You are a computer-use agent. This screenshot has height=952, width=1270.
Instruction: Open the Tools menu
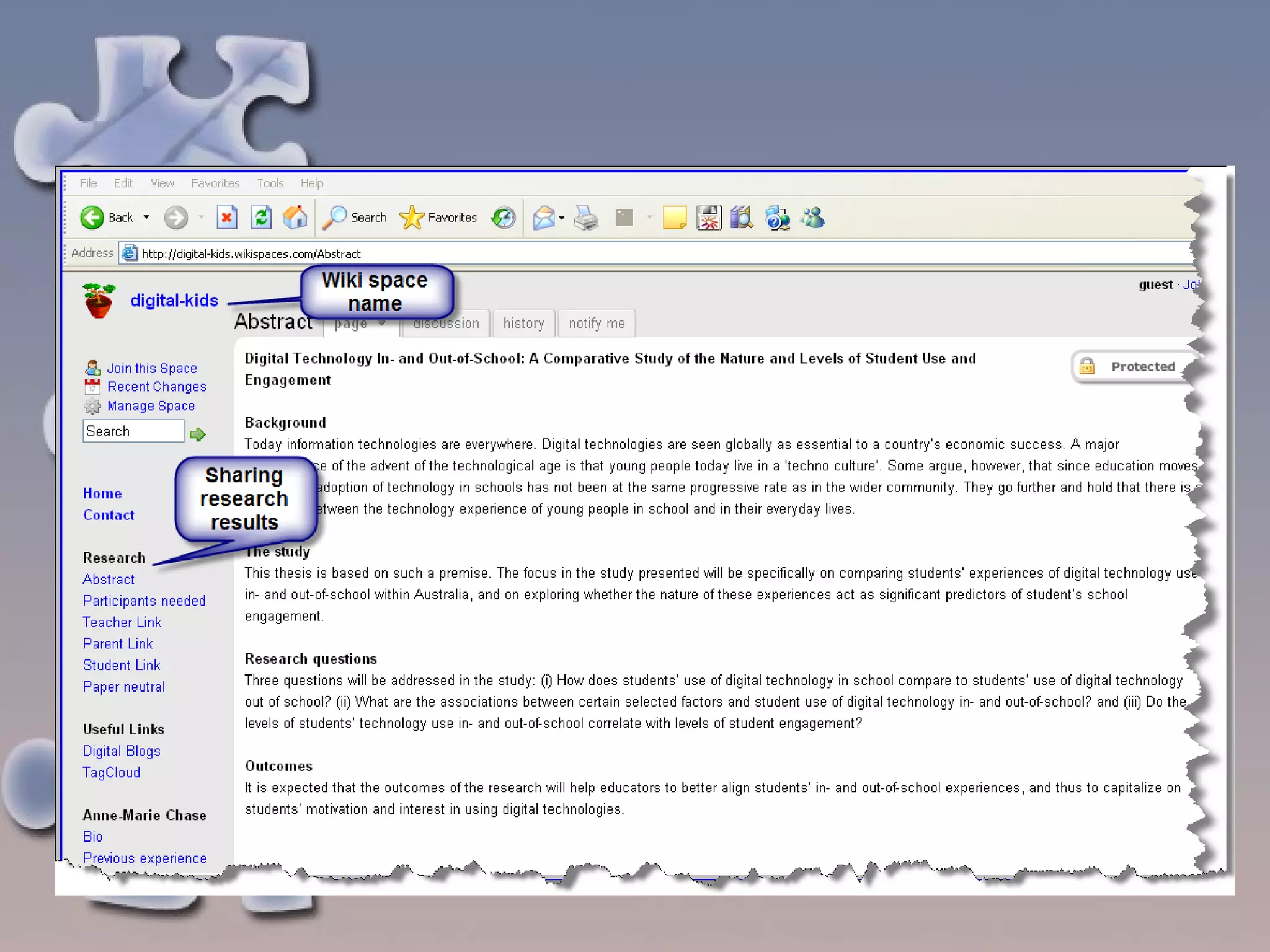tap(270, 183)
